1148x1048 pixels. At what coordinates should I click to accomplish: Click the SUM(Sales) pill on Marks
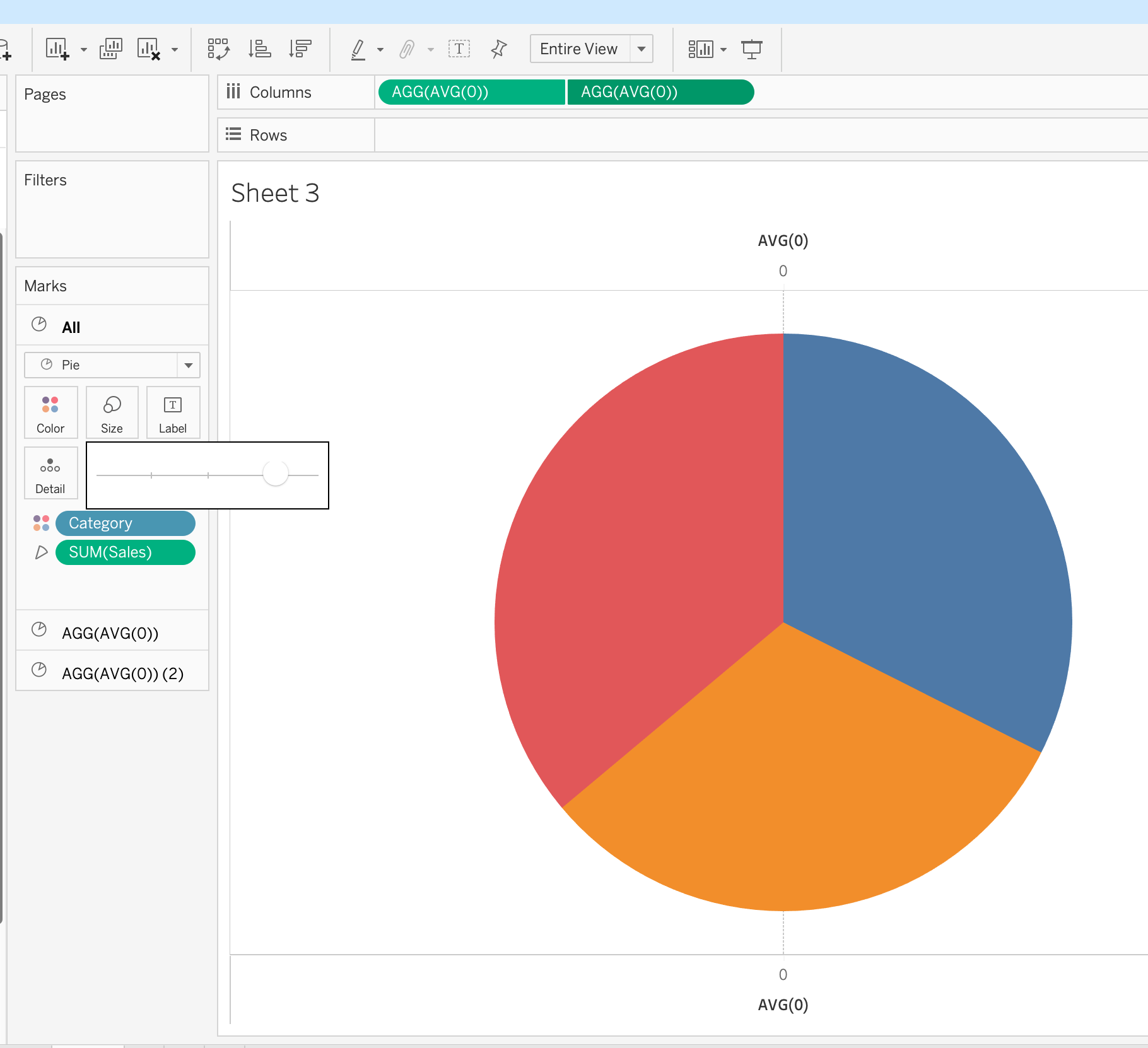click(126, 552)
